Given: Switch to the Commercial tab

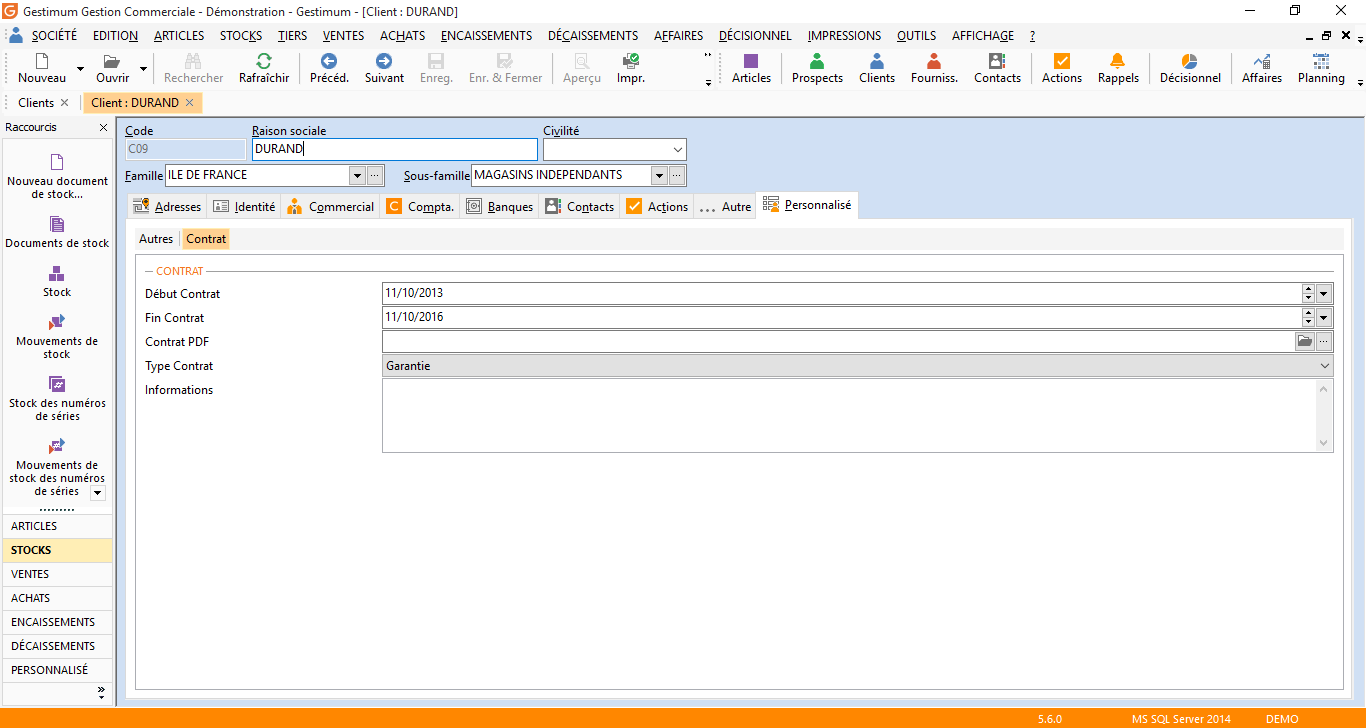Looking at the screenshot, I should click(331, 207).
